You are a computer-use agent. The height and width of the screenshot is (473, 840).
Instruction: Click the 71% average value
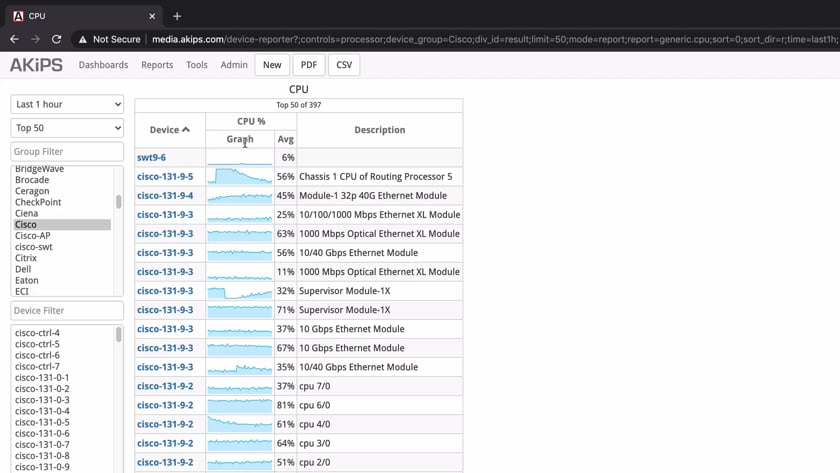tap(286, 310)
